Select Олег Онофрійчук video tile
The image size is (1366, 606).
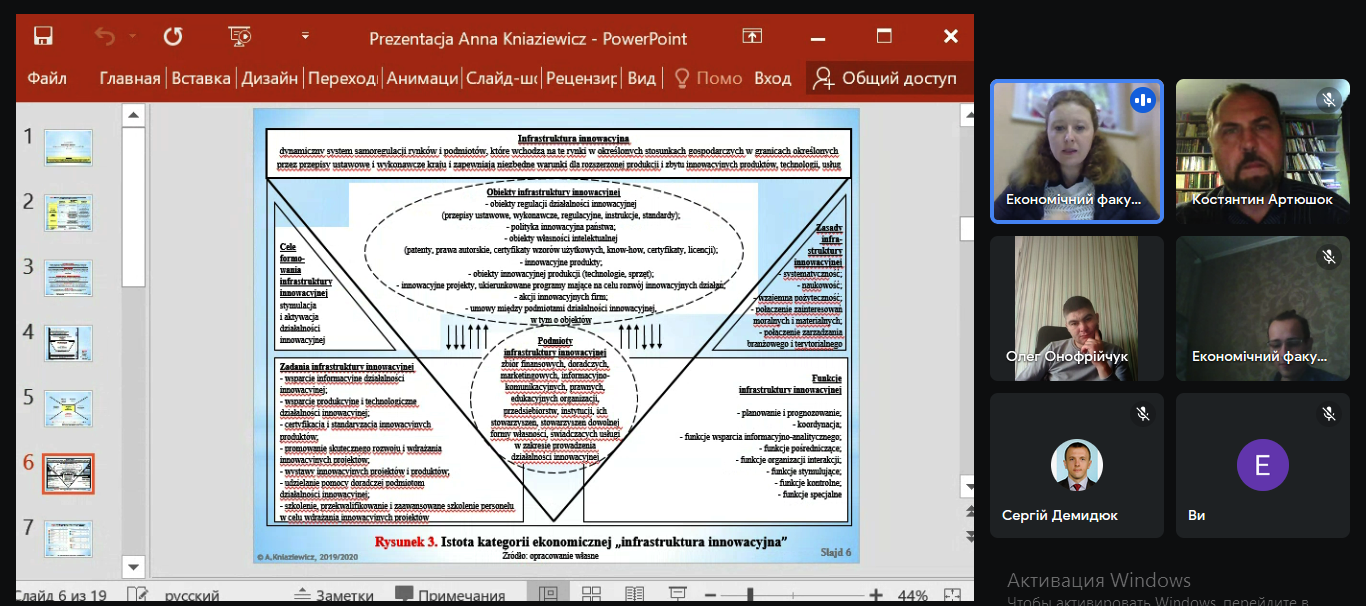[x=1077, y=308]
